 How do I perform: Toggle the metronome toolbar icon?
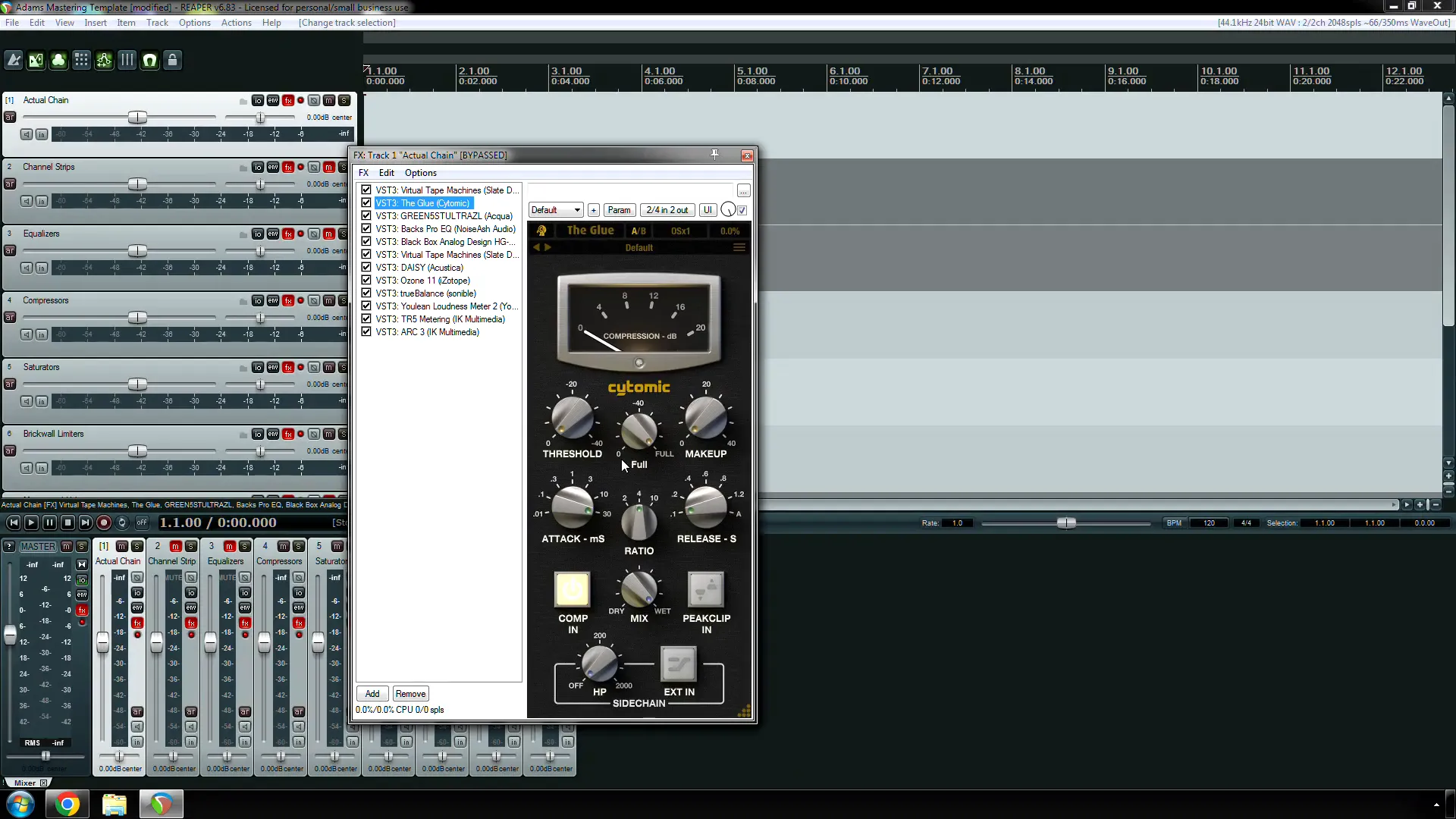click(x=14, y=61)
